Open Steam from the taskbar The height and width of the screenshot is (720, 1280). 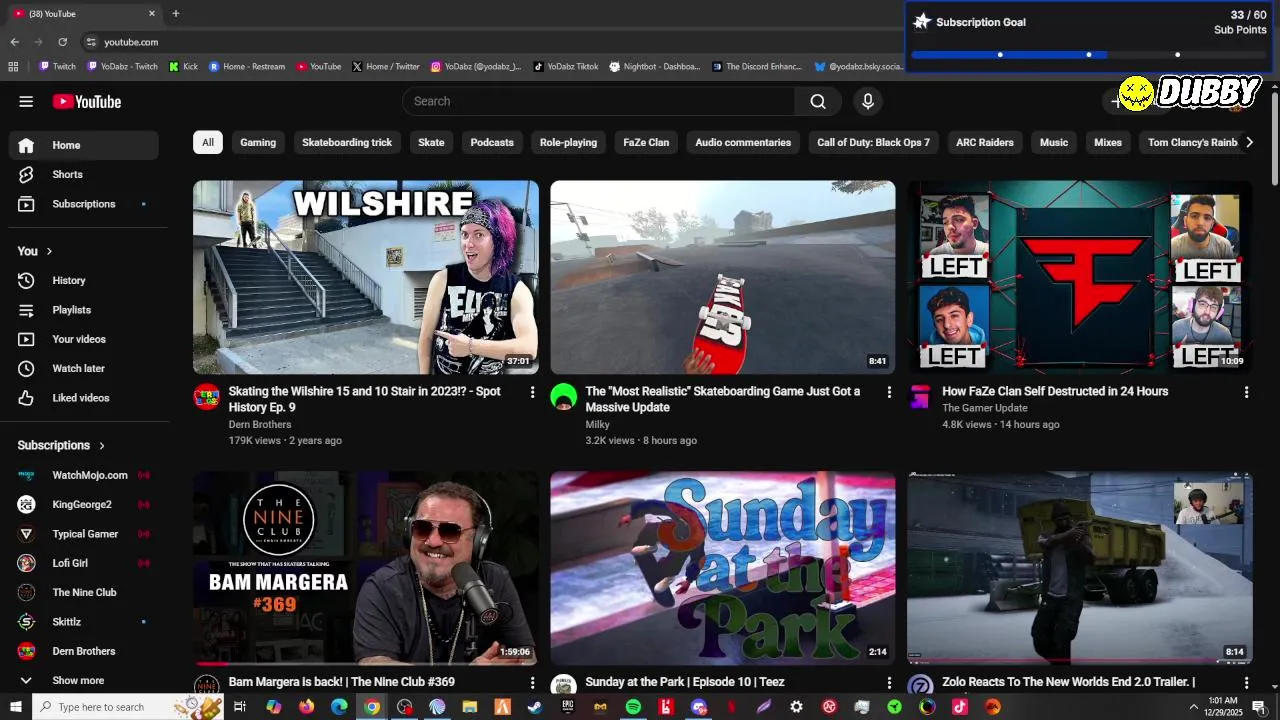(535, 707)
